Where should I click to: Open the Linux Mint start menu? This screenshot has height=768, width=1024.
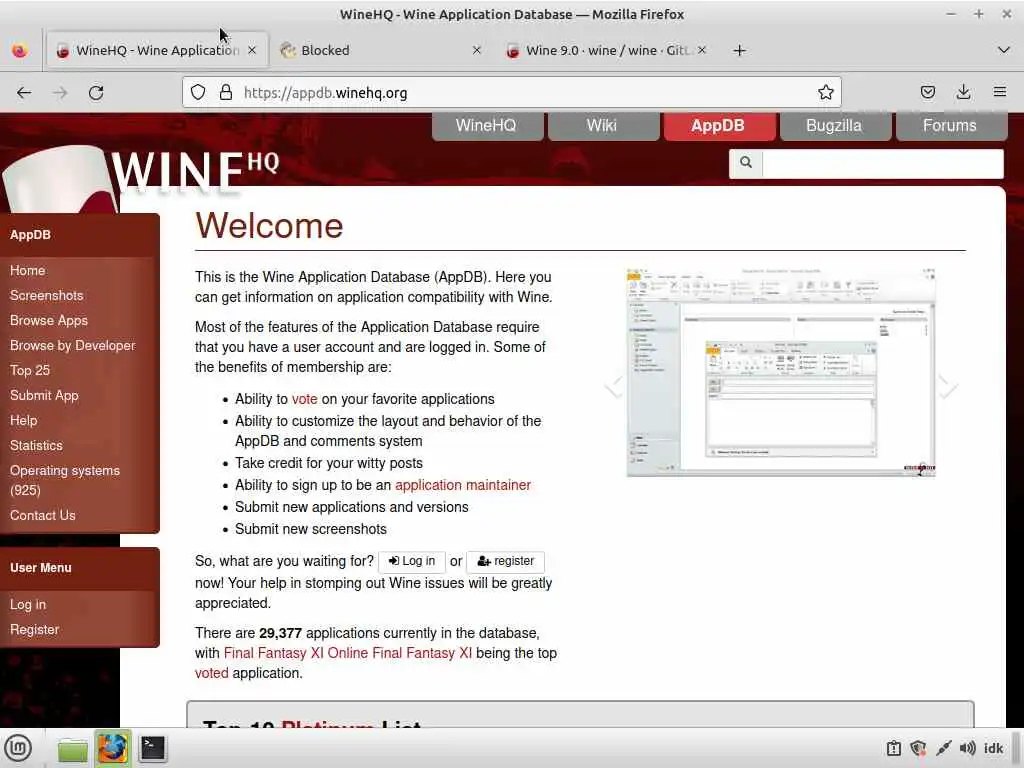pos(18,748)
